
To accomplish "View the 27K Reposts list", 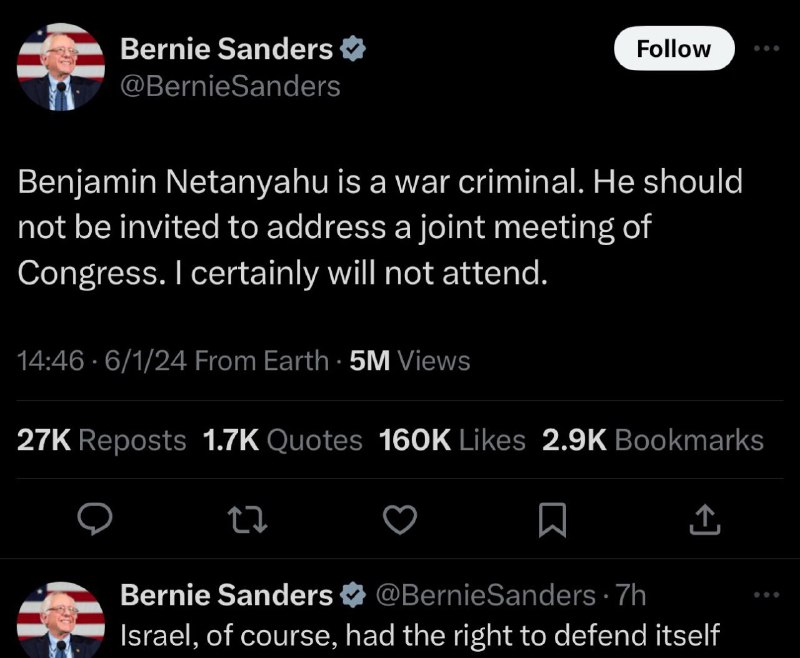I will pyautogui.click(x=102, y=440).
